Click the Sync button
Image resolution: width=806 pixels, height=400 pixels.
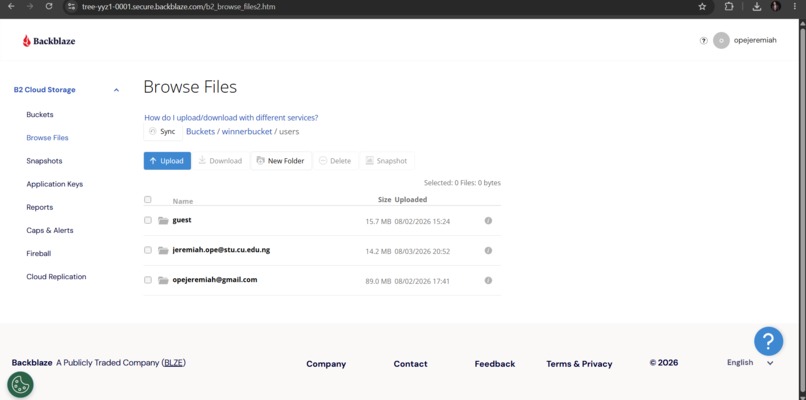pos(163,132)
